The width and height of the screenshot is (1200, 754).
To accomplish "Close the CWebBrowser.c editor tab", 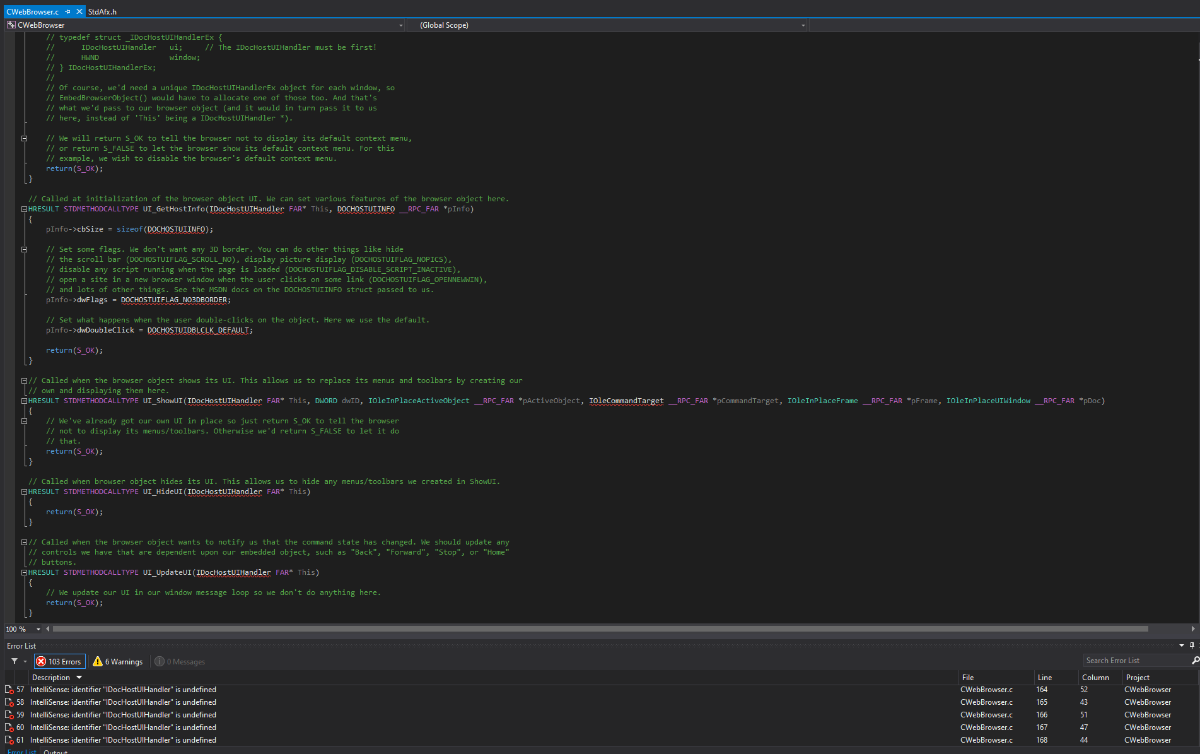I will click(x=78, y=10).
